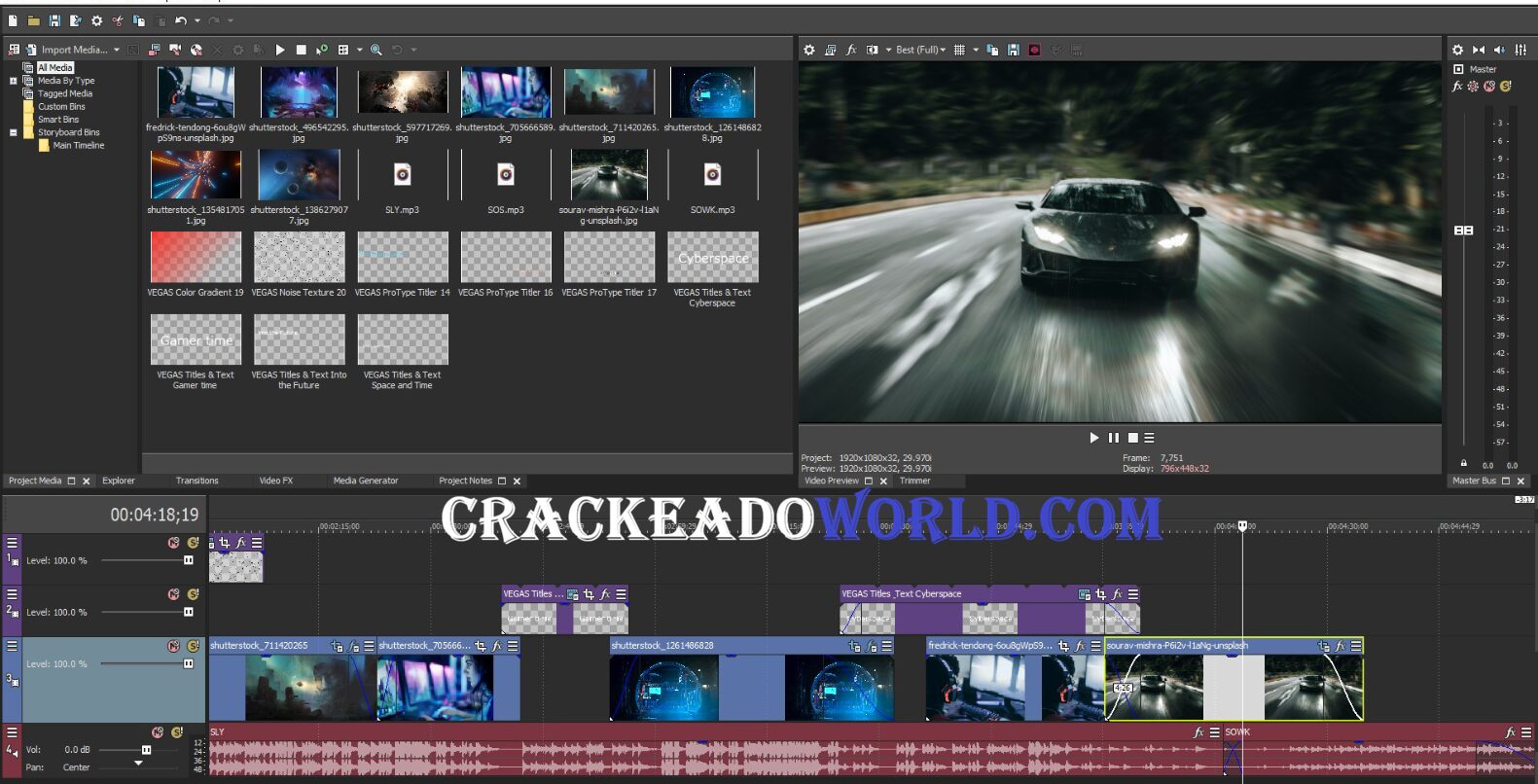Mute video track 1
Viewport: 1538px width, 784px height.
pos(173,543)
